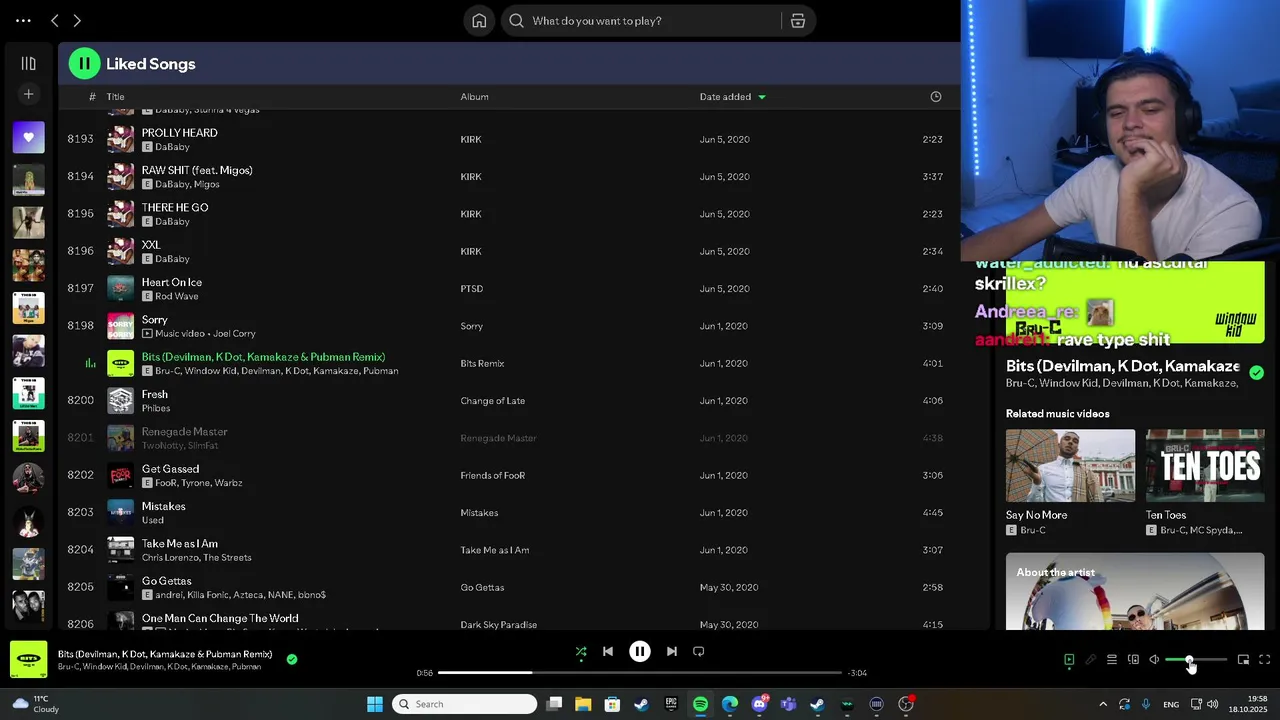Open File Explorer from taskbar

pos(583,704)
